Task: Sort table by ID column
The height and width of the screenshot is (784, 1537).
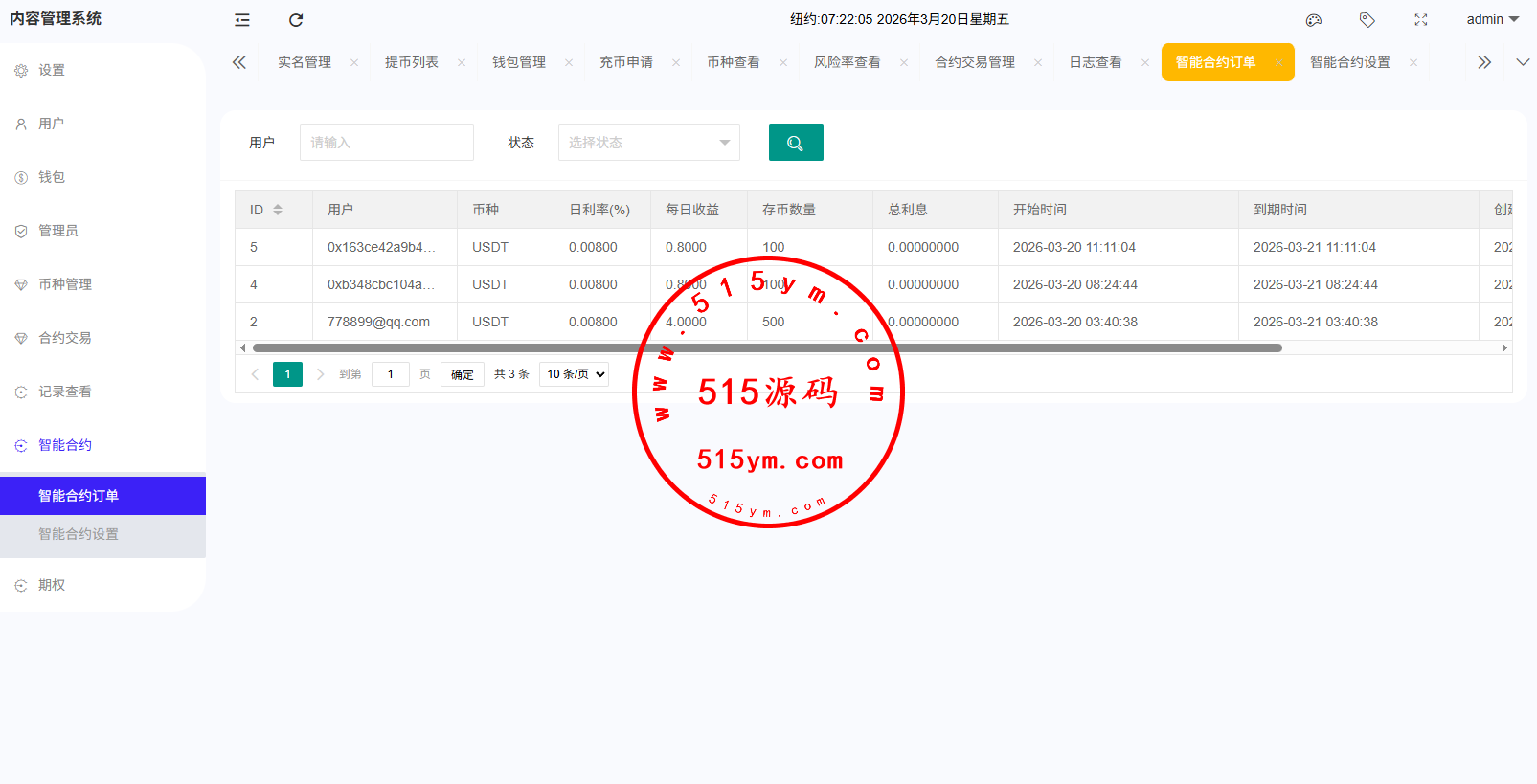Action: click(x=278, y=210)
